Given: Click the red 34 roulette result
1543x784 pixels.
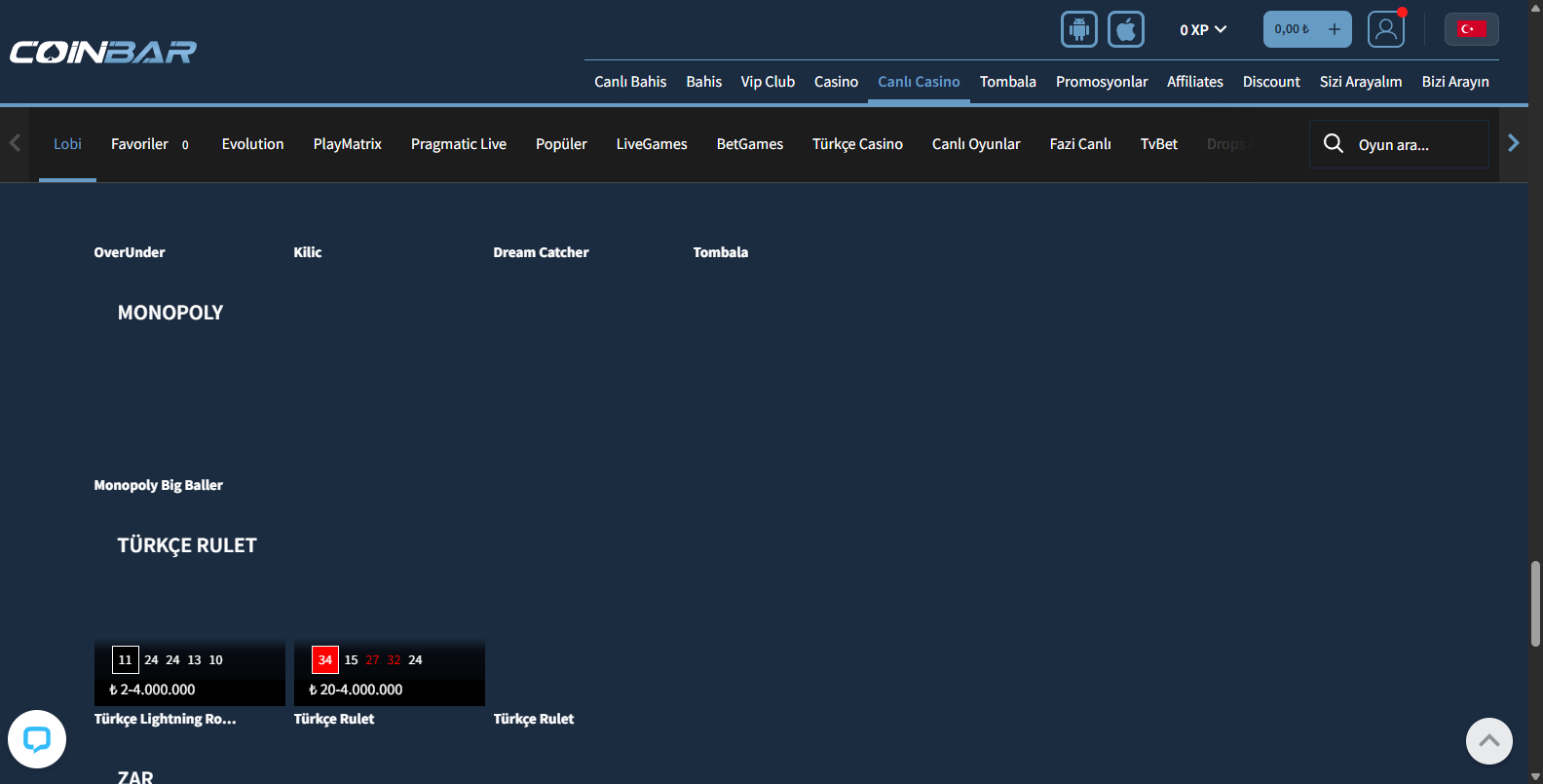Looking at the screenshot, I should pyautogui.click(x=325, y=659).
